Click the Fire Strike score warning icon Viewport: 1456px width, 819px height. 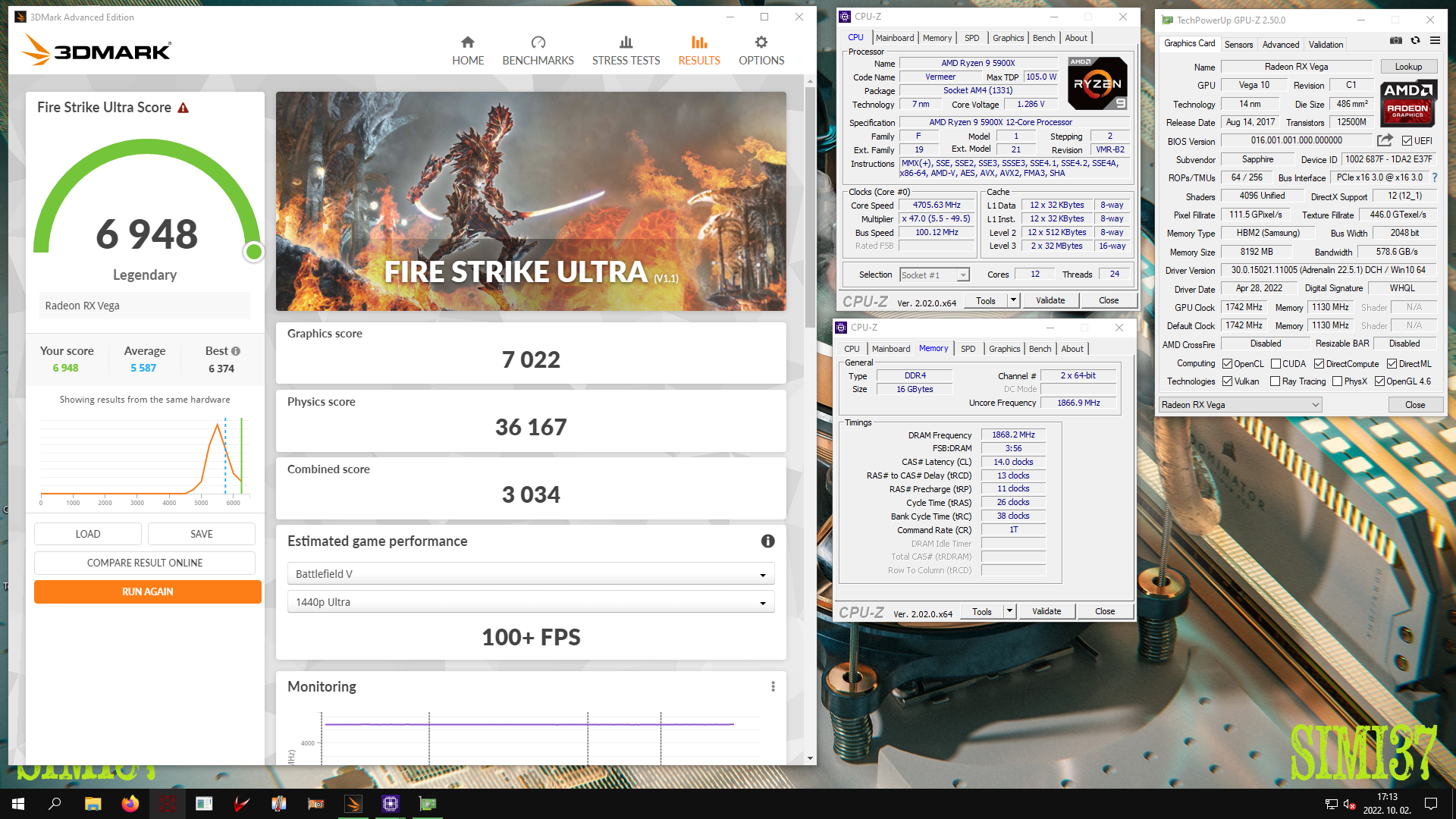click(183, 108)
